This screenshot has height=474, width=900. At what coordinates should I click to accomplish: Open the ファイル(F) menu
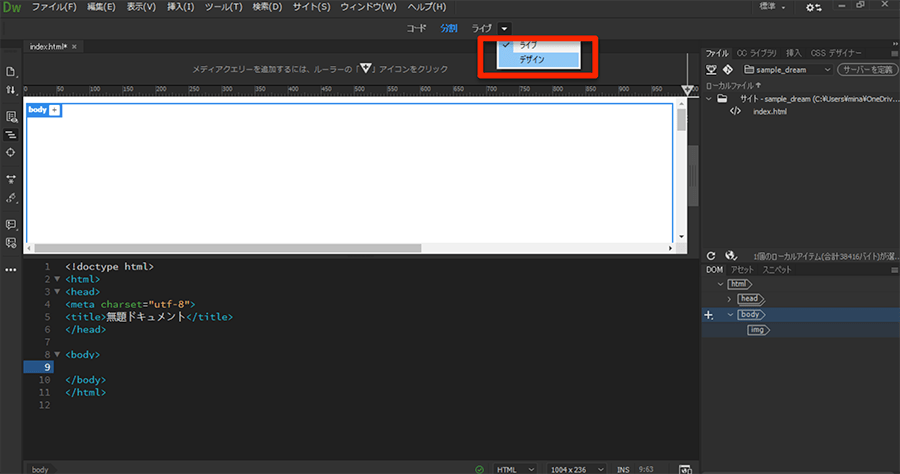[54, 7]
